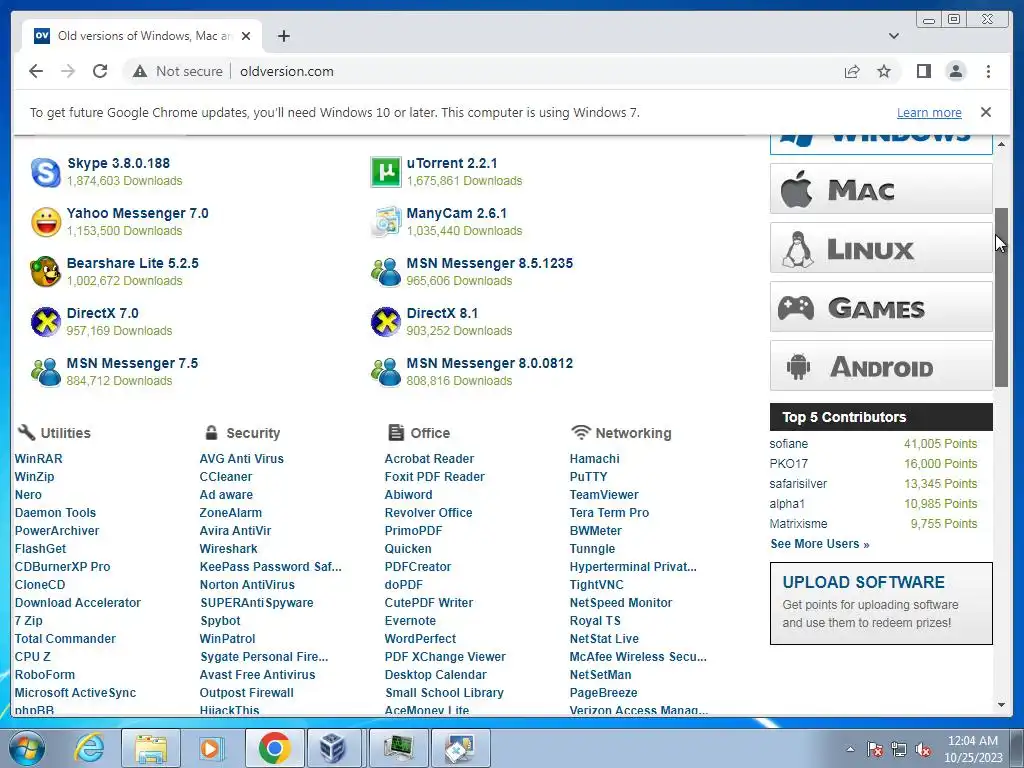
Task: Open the Norton AntiVirus link
Action: [x=247, y=584]
